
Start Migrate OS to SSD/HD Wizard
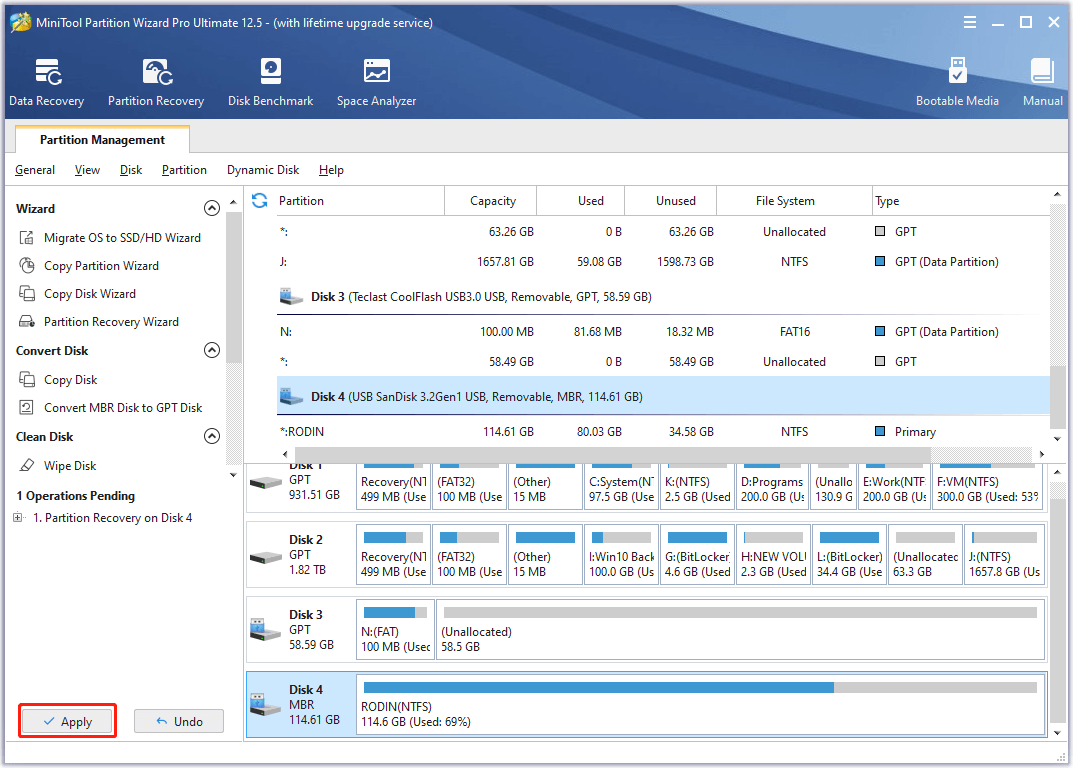pos(122,238)
